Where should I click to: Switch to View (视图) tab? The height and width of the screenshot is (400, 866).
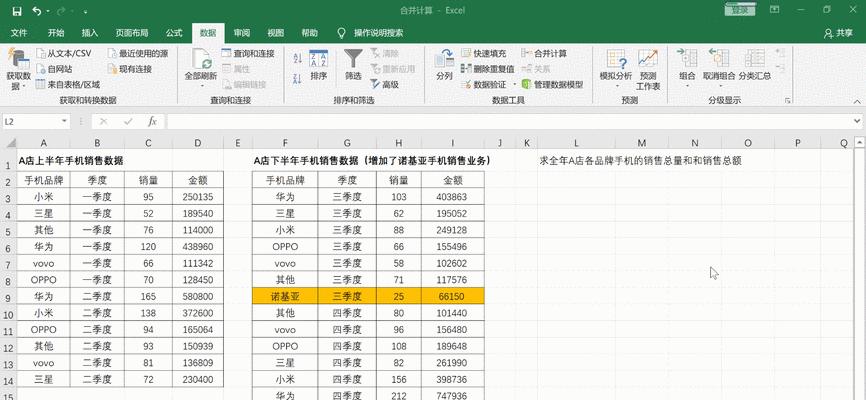click(x=276, y=33)
